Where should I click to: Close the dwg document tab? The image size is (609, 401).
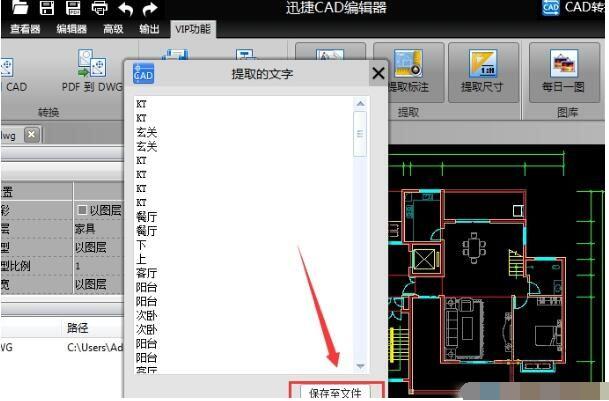tap(31, 134)
